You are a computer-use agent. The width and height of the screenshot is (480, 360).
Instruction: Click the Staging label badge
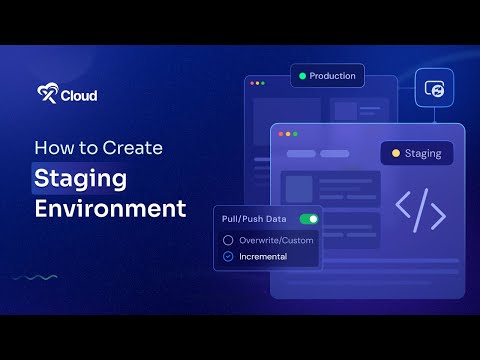(417, 153)
